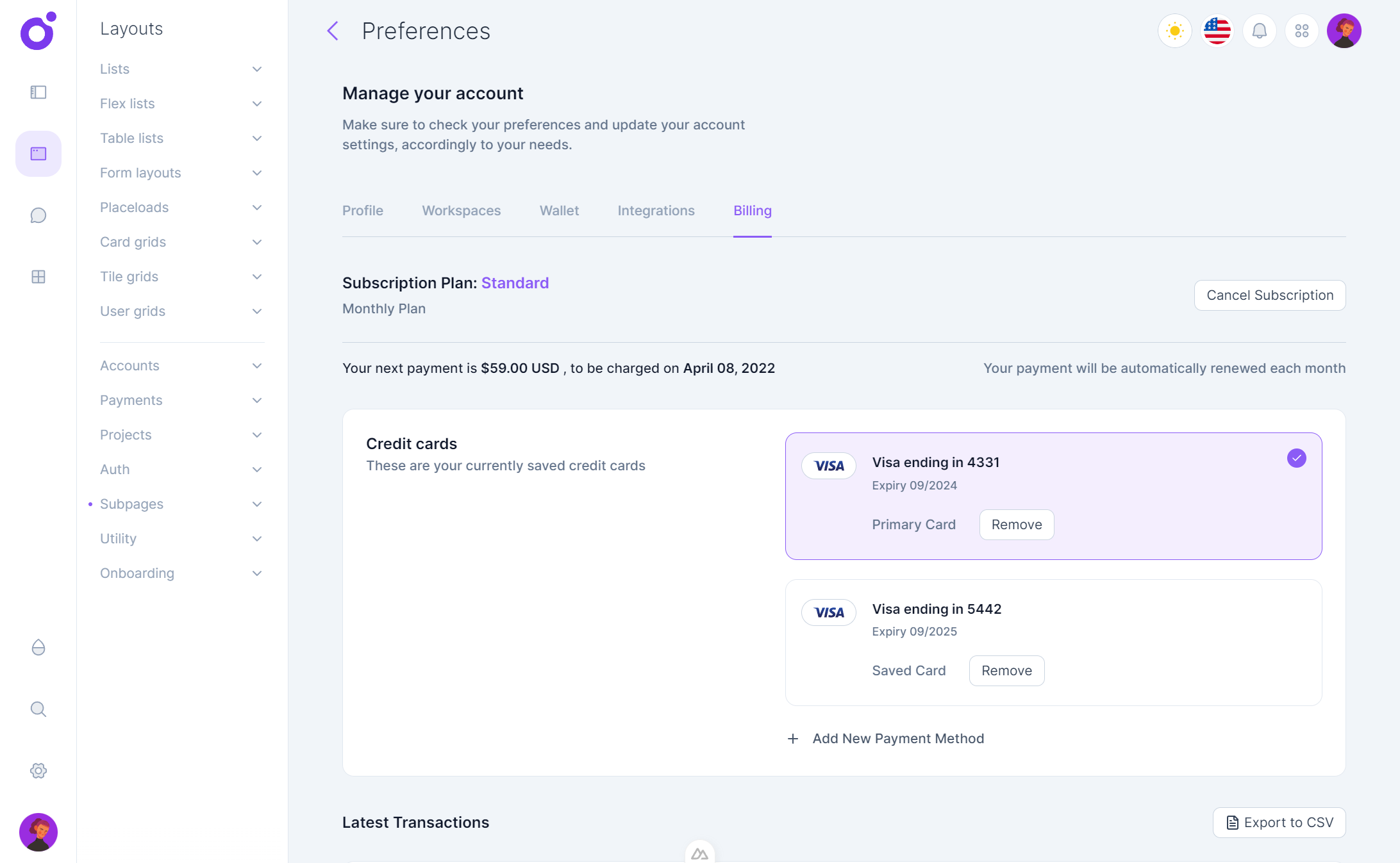Click the Cancel Subscription button
Viewport: 1400px width, 863px height.
1270,295
